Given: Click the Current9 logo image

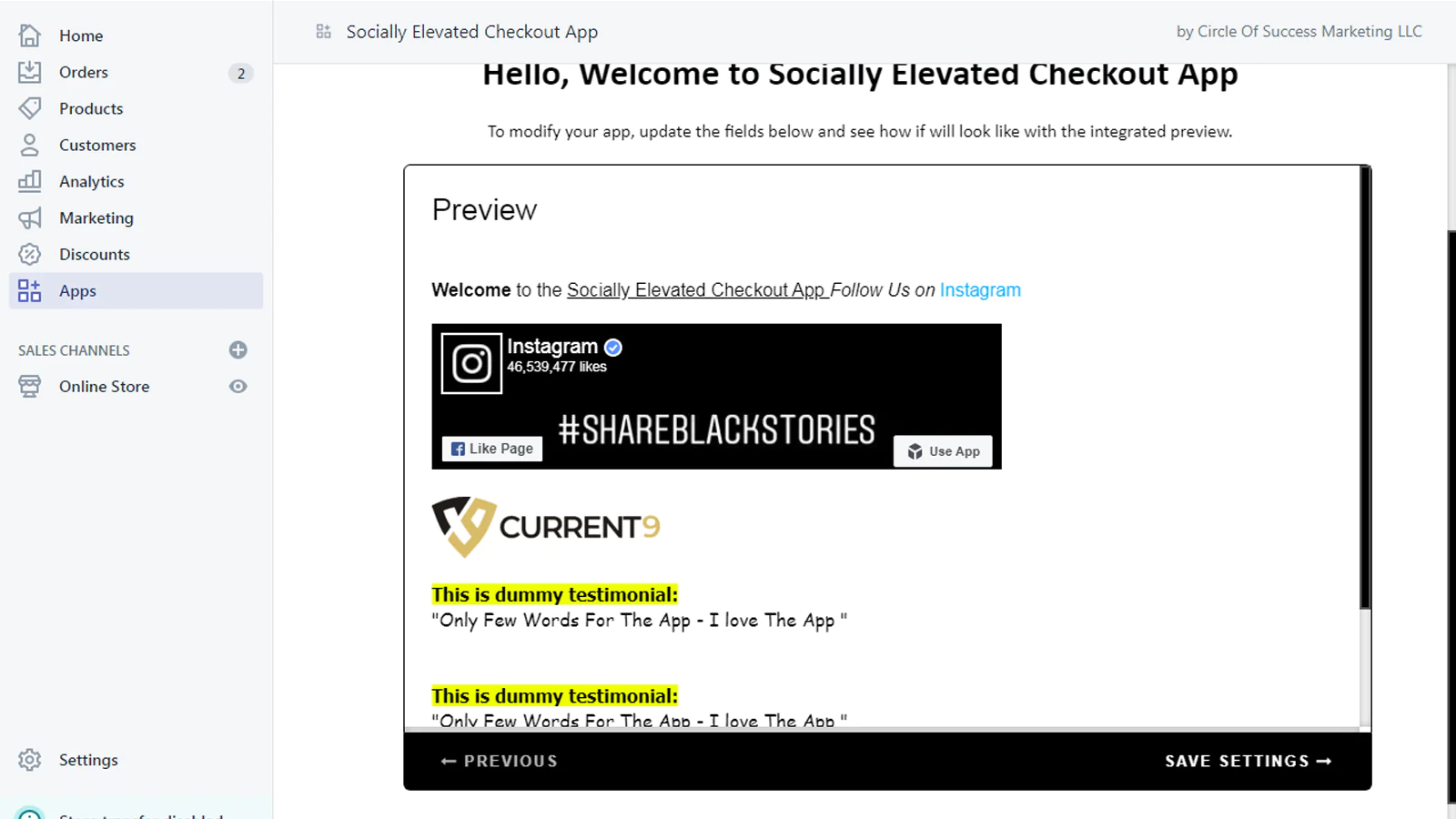Looking at the screenshot, I should (546, 526).
